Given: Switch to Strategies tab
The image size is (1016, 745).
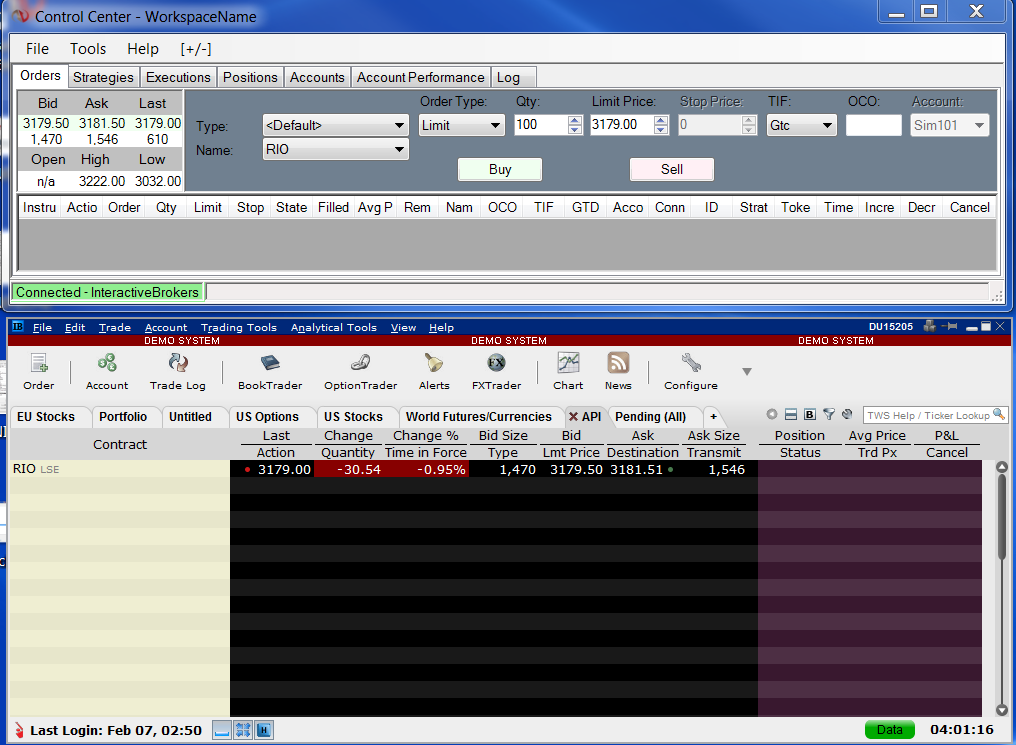Looking at the screenshot, I should point(103,77).
